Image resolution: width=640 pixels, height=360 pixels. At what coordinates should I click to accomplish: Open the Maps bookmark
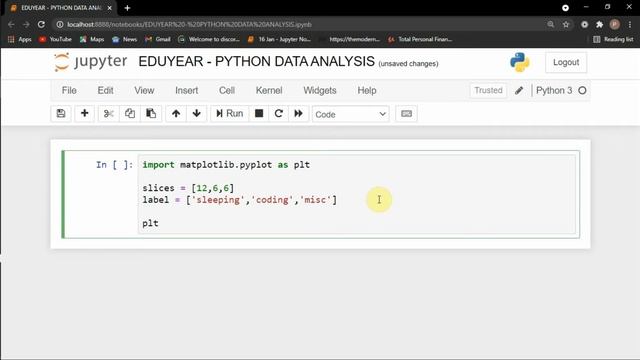[x=92, y=39]
